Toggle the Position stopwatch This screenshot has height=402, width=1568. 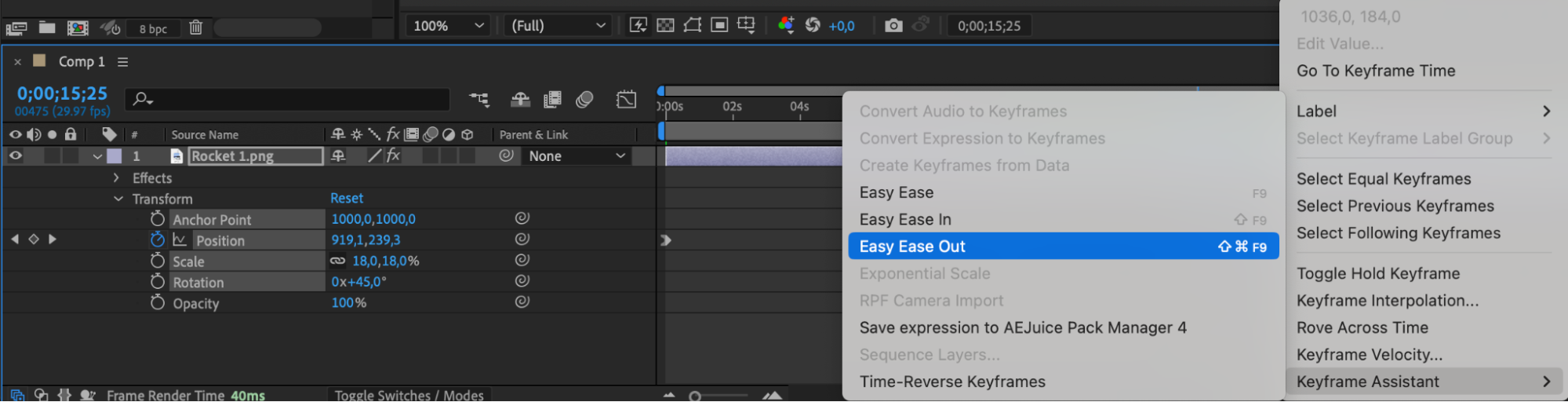(x=158, y=240)
